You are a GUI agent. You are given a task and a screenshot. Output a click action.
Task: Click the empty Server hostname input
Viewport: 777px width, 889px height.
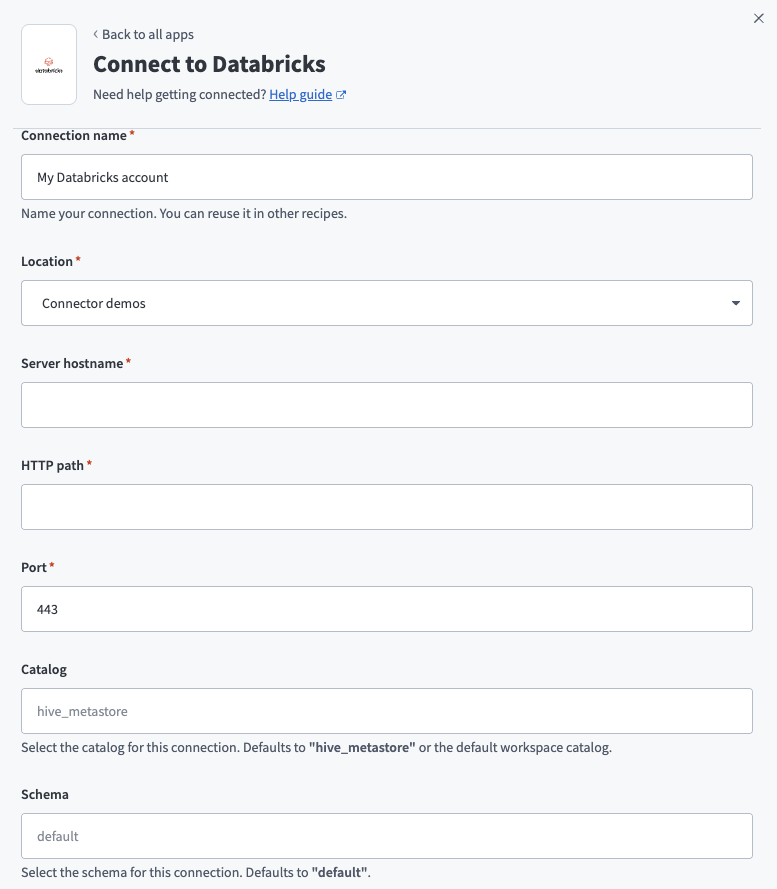point(387,405)
